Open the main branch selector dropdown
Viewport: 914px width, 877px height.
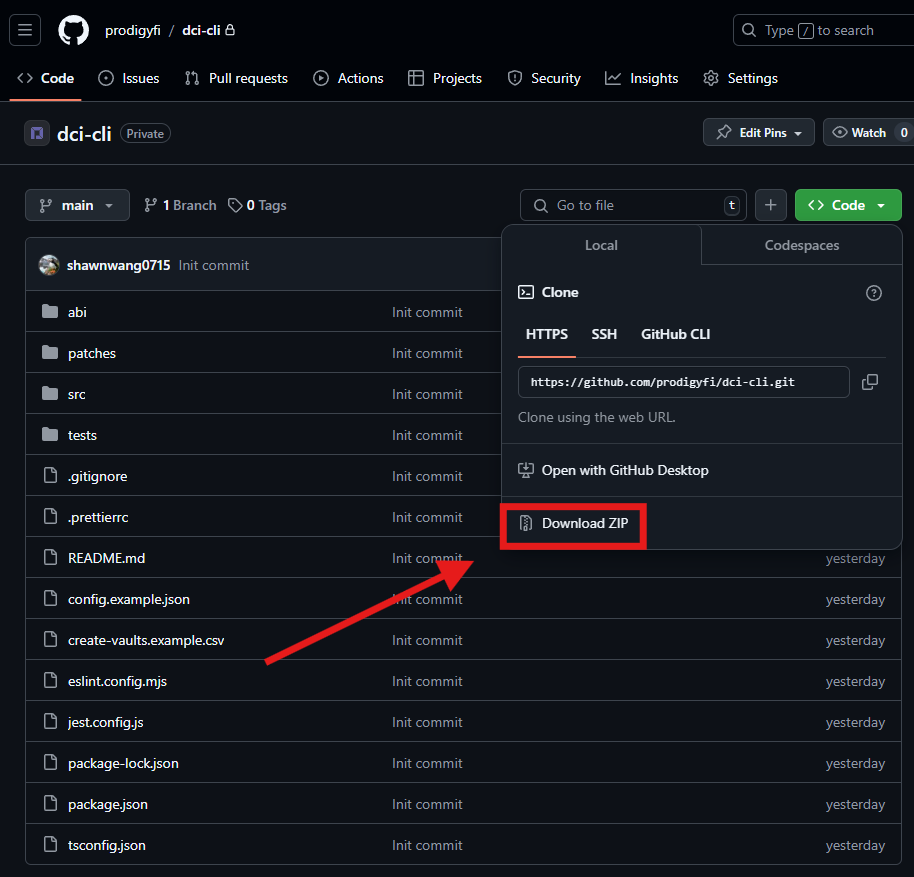click(77, 205)
